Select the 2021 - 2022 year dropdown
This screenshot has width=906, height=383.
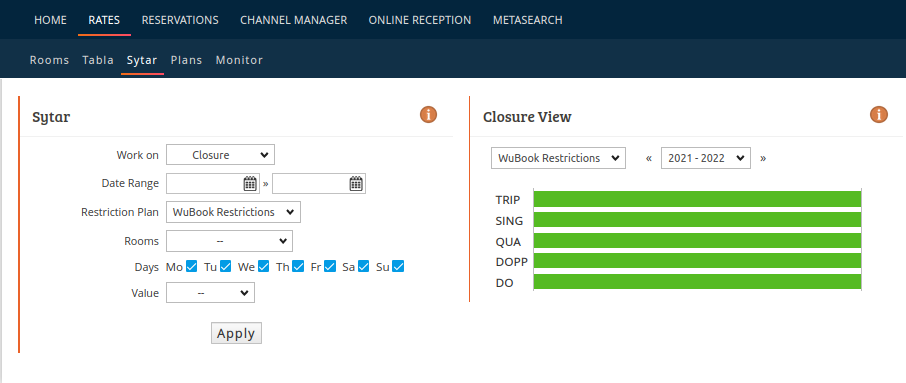[706, 158]
